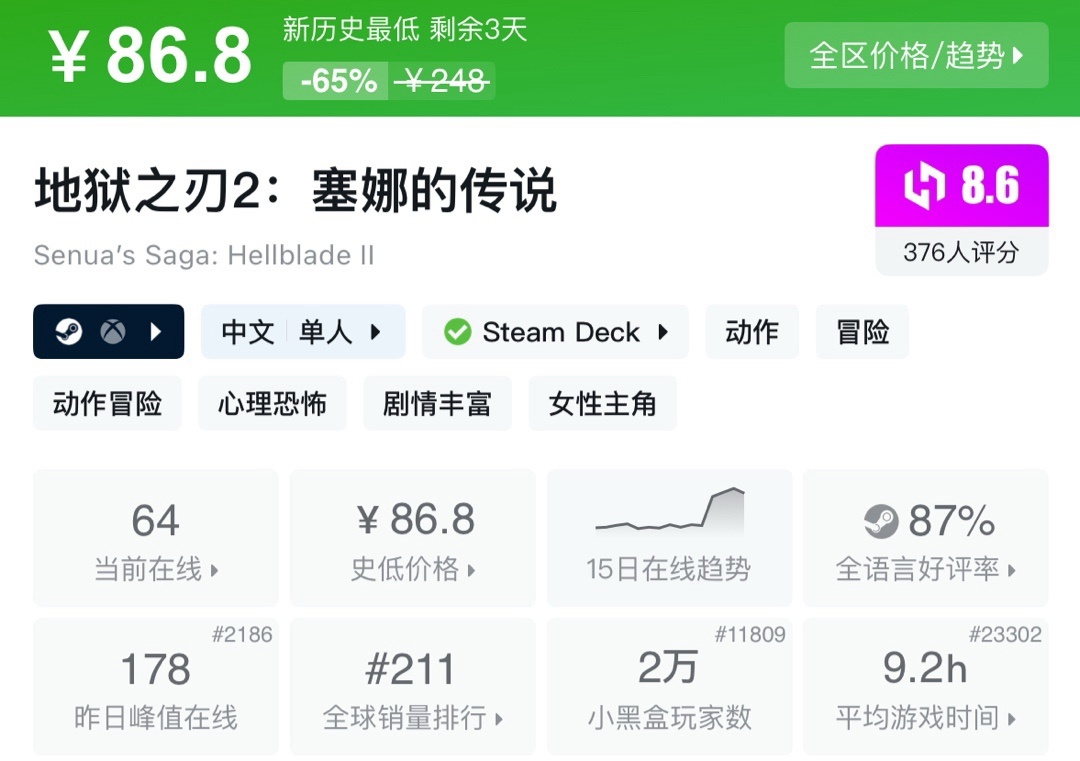
Task: Select the 冒险 genre tag
Action: coord(863,332)
